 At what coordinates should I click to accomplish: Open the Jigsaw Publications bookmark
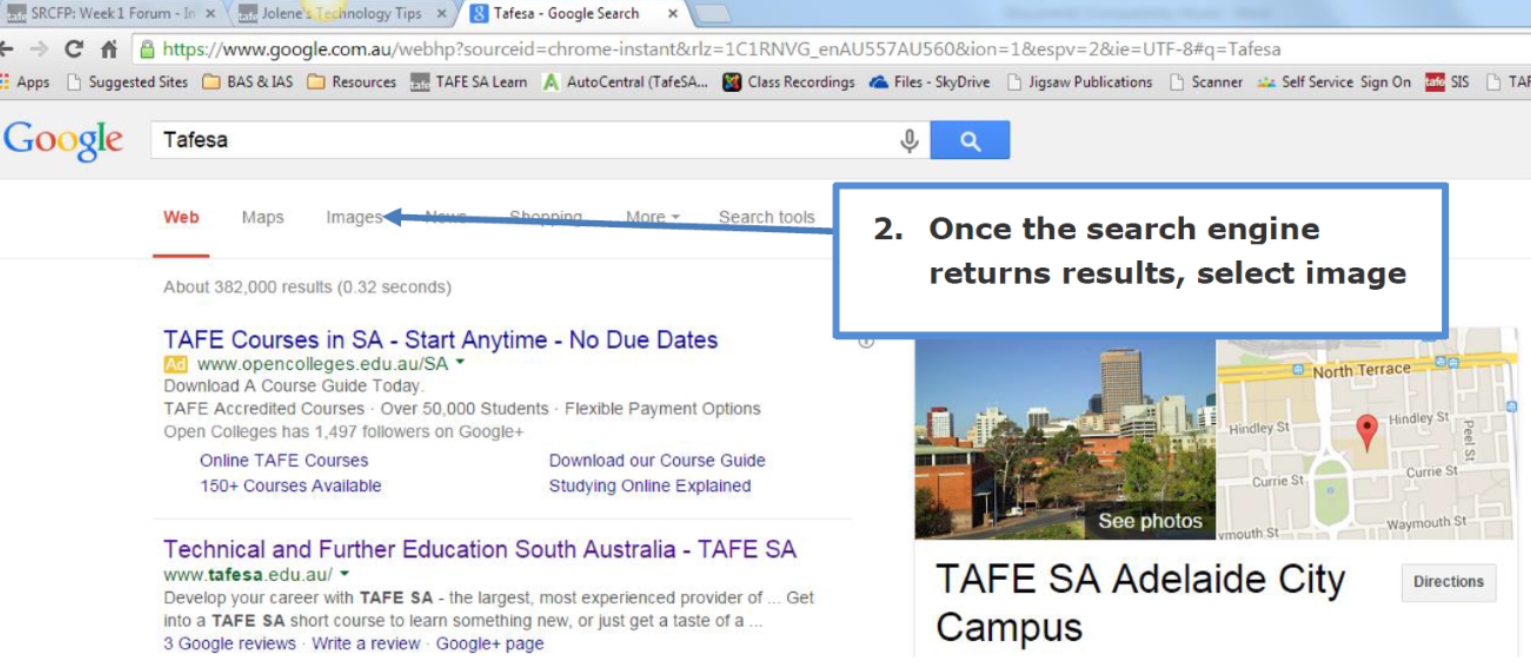(1080, 82)
